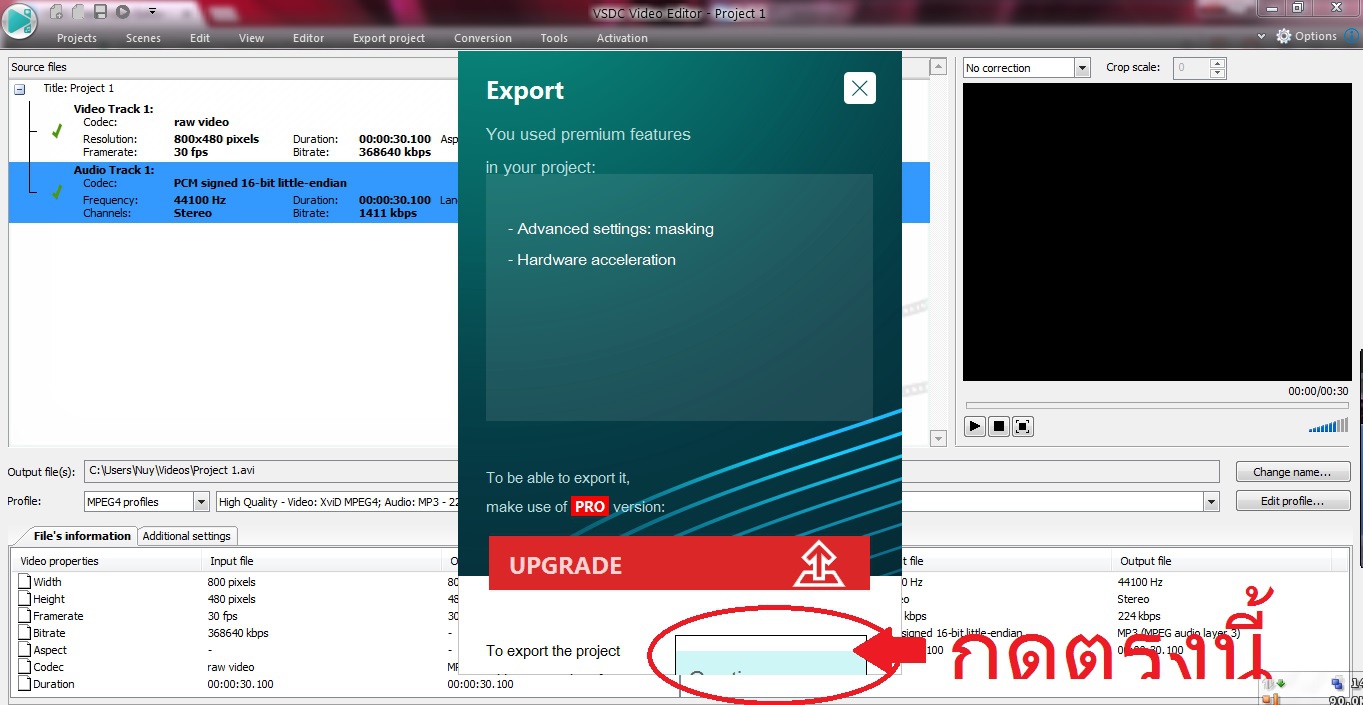Click 'Advanced settings: masking' in the Export dialog
1363x705 pixels.
point(611,229)
